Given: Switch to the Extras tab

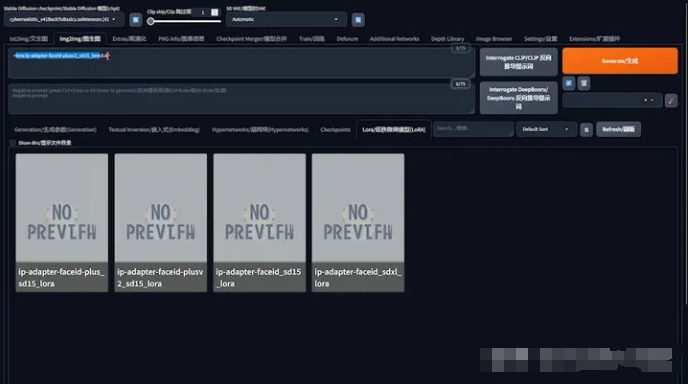Looking at the screenshot, I should (129, 39).
